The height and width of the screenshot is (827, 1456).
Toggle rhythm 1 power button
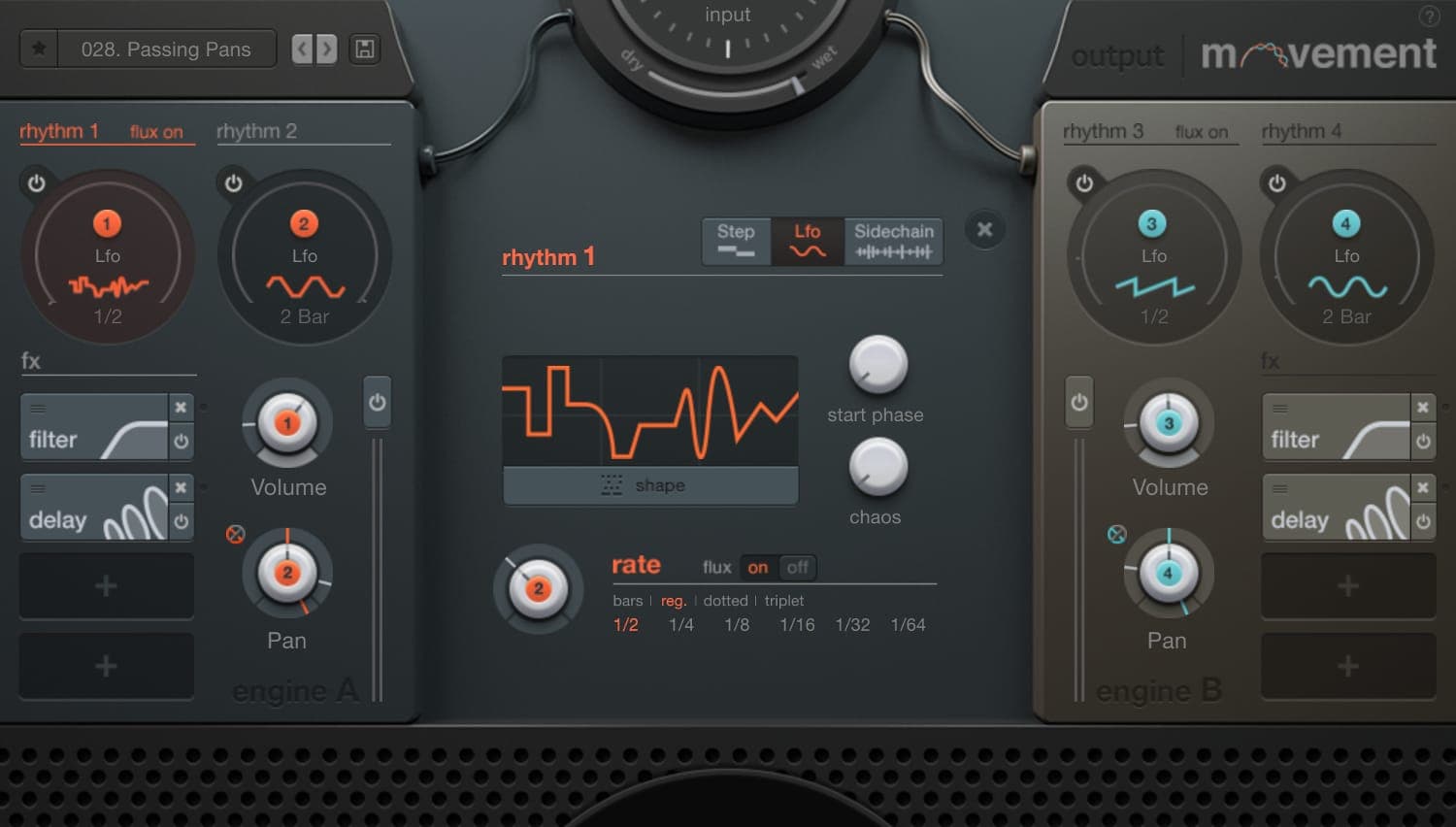(x=37, y=182)
